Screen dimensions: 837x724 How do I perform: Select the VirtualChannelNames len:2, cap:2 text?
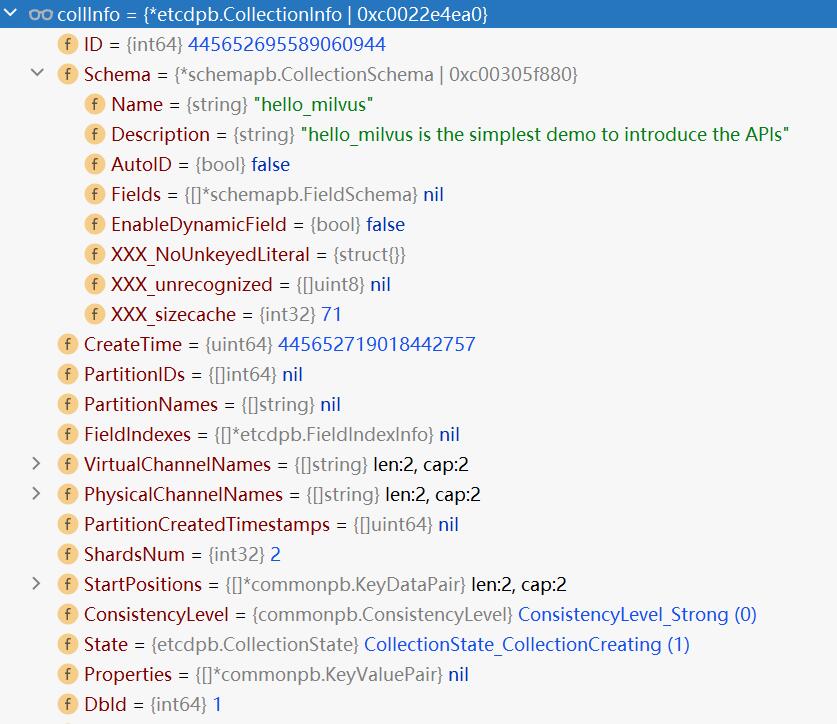point(421,465)
